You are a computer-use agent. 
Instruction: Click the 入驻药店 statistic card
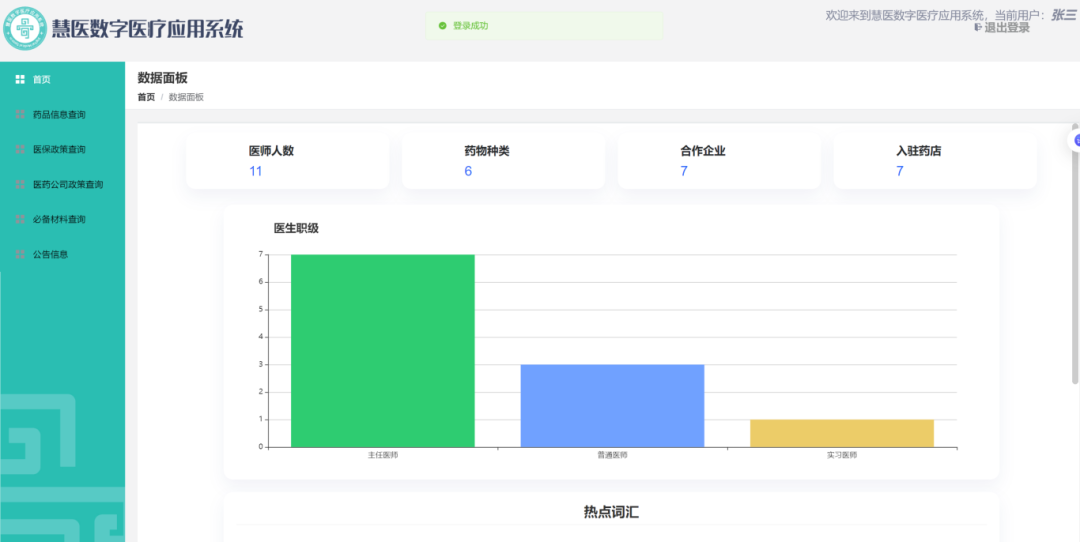tap(935, 160)
